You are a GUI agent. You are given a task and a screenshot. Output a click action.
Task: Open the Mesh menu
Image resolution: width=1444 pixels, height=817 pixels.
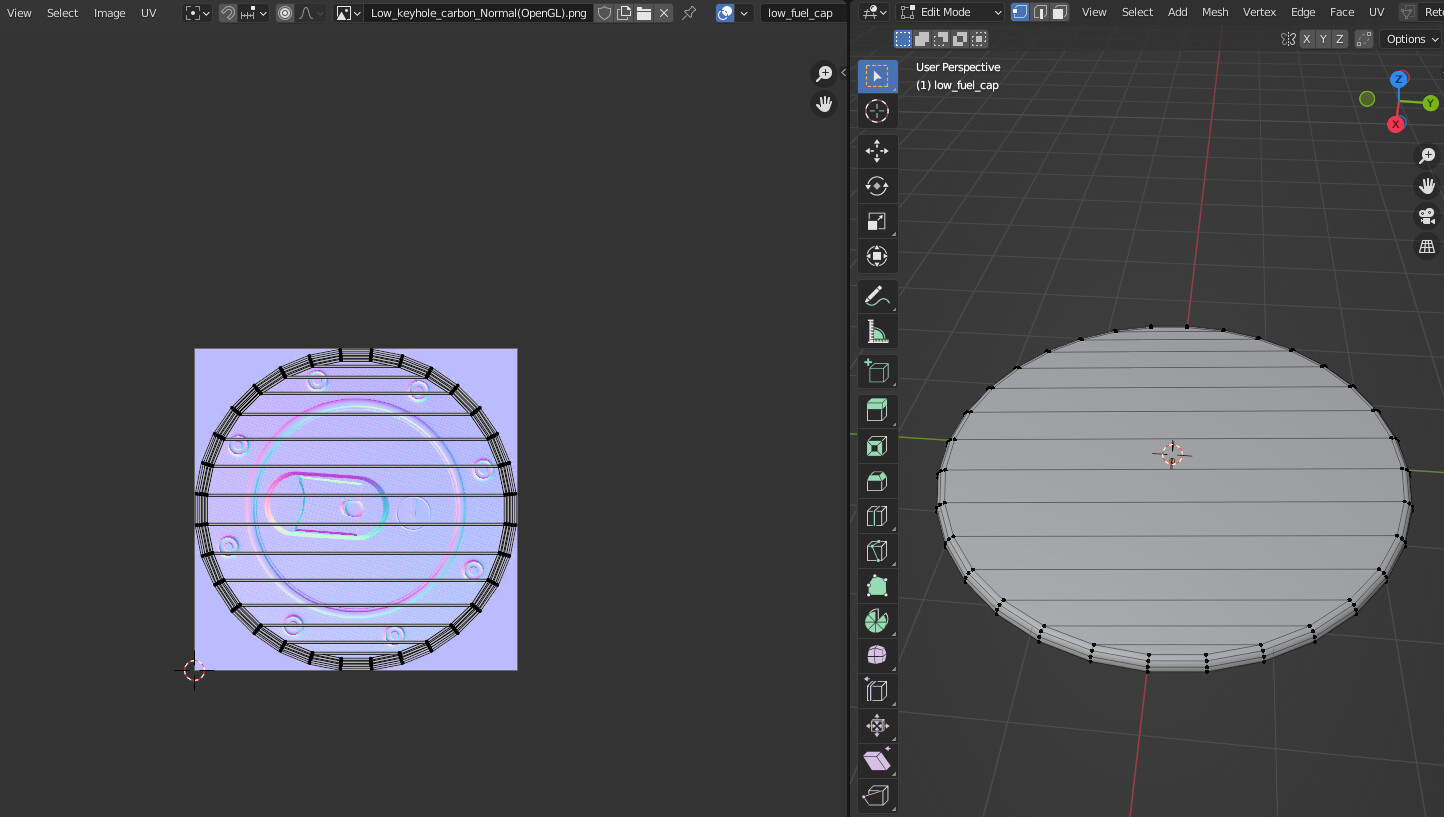pos(1215,12)
